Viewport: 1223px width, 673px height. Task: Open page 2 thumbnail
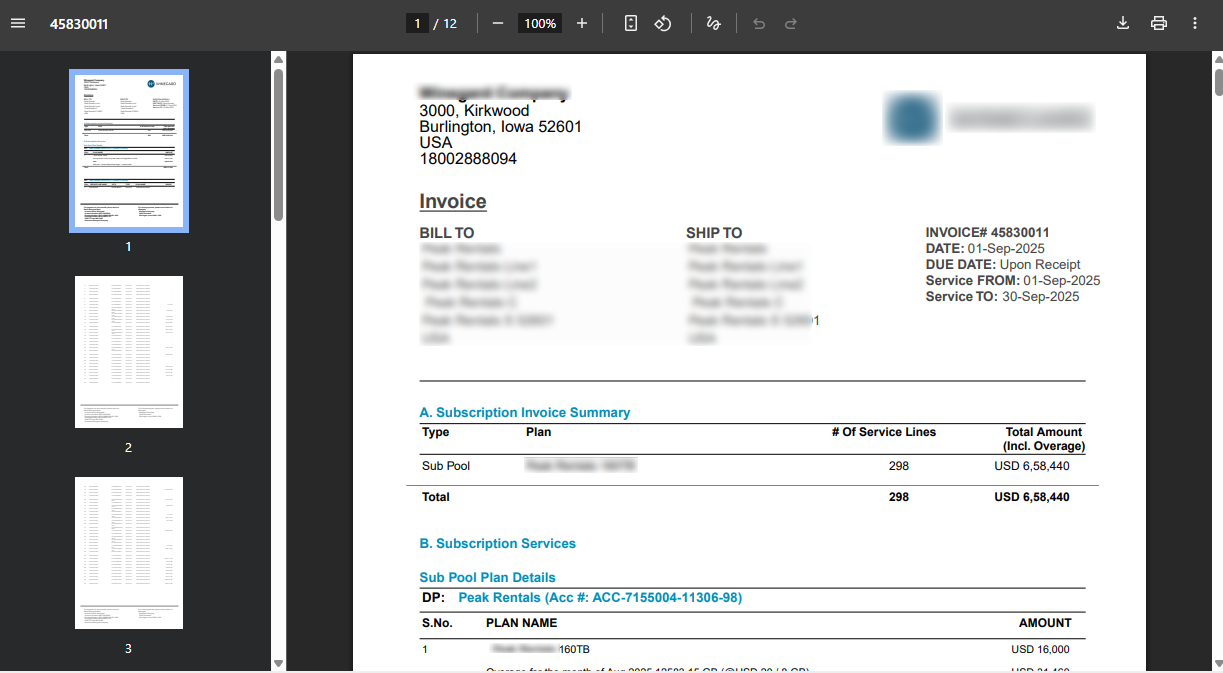[129, 352]
